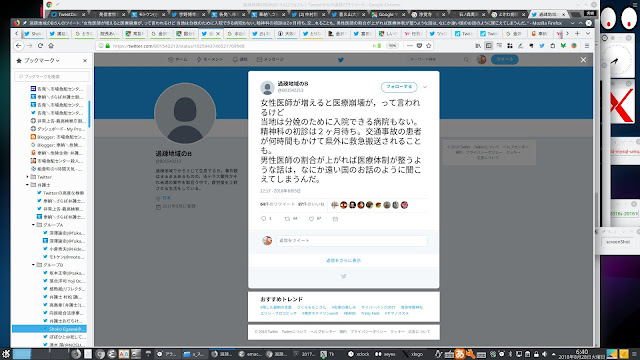Switch to first Firefox tab 'Sho'
Viewport: 640px width, 360px height.
33,33
